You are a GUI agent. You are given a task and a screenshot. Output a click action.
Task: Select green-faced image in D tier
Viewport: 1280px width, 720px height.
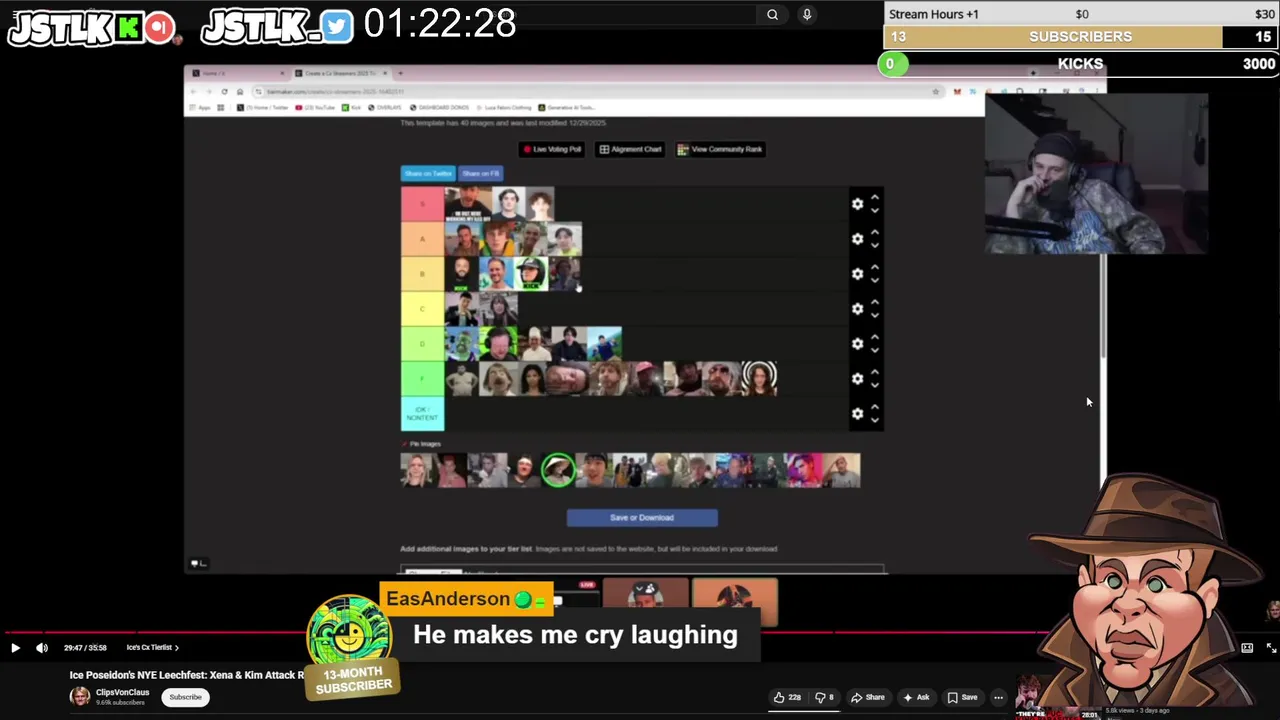pos(462,344)
